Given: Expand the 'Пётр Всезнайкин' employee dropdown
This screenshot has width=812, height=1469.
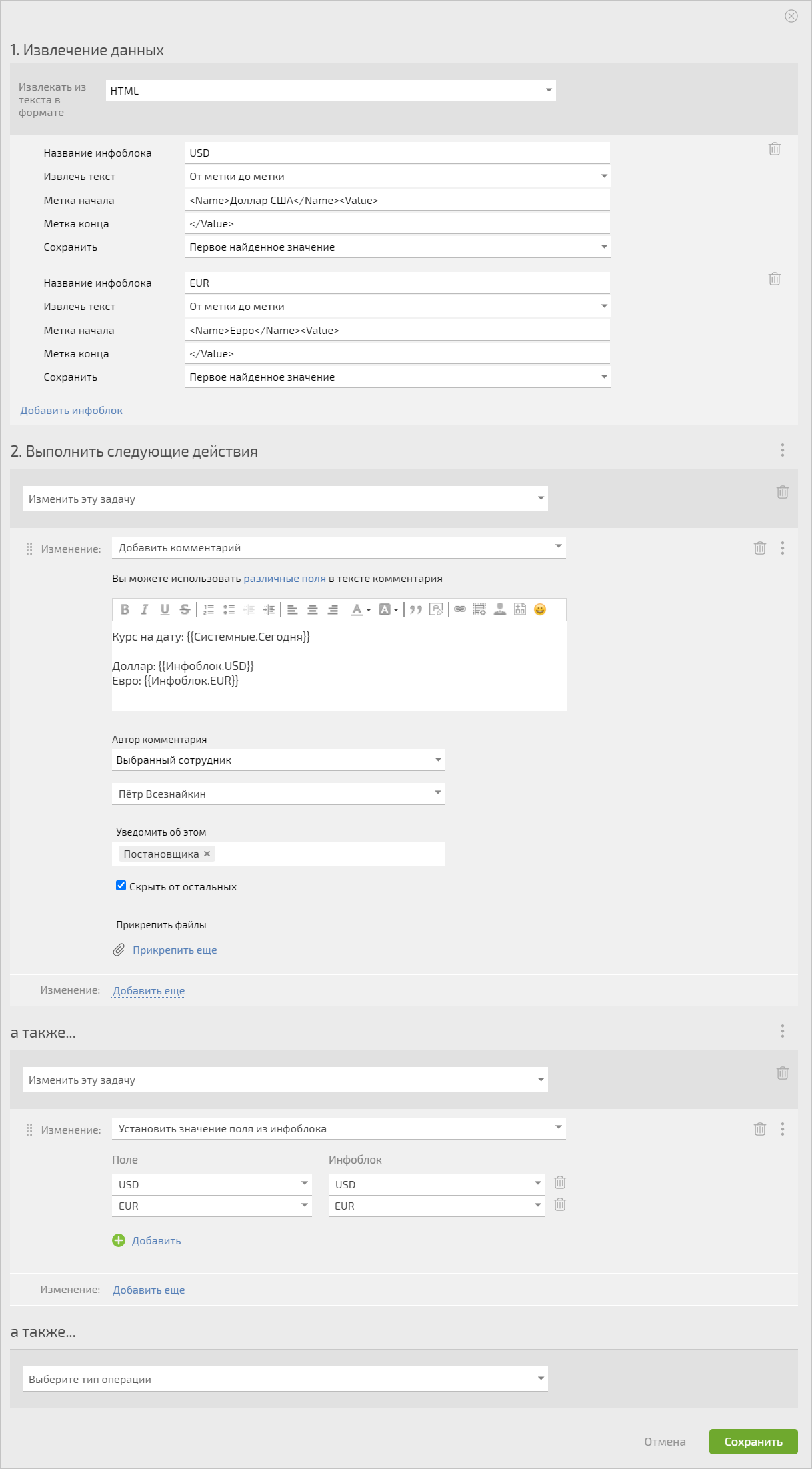Looking at the screenshot, I should pos(279,794).
